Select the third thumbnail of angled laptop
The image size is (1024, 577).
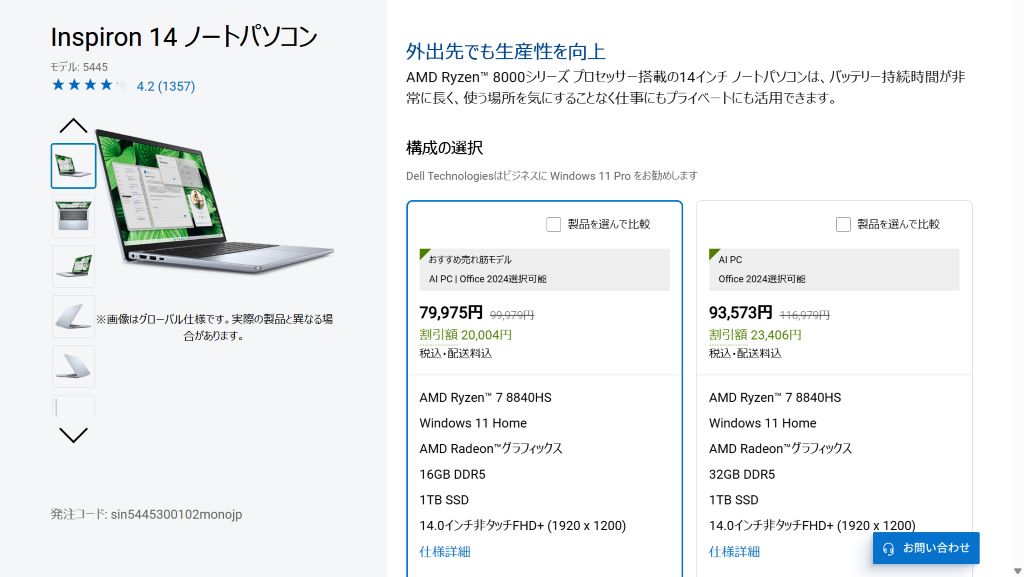point(73,266)
